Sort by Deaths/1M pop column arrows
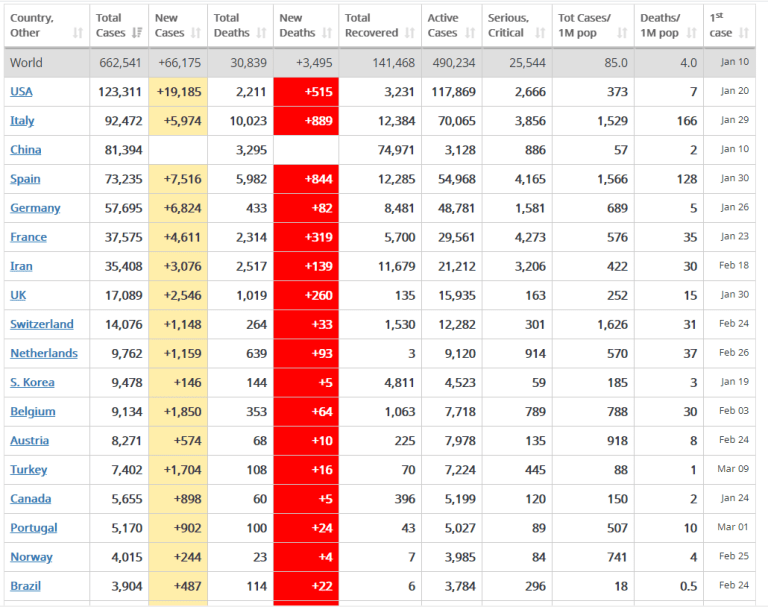Screen dimensions: 768x607 pos(692,33)
